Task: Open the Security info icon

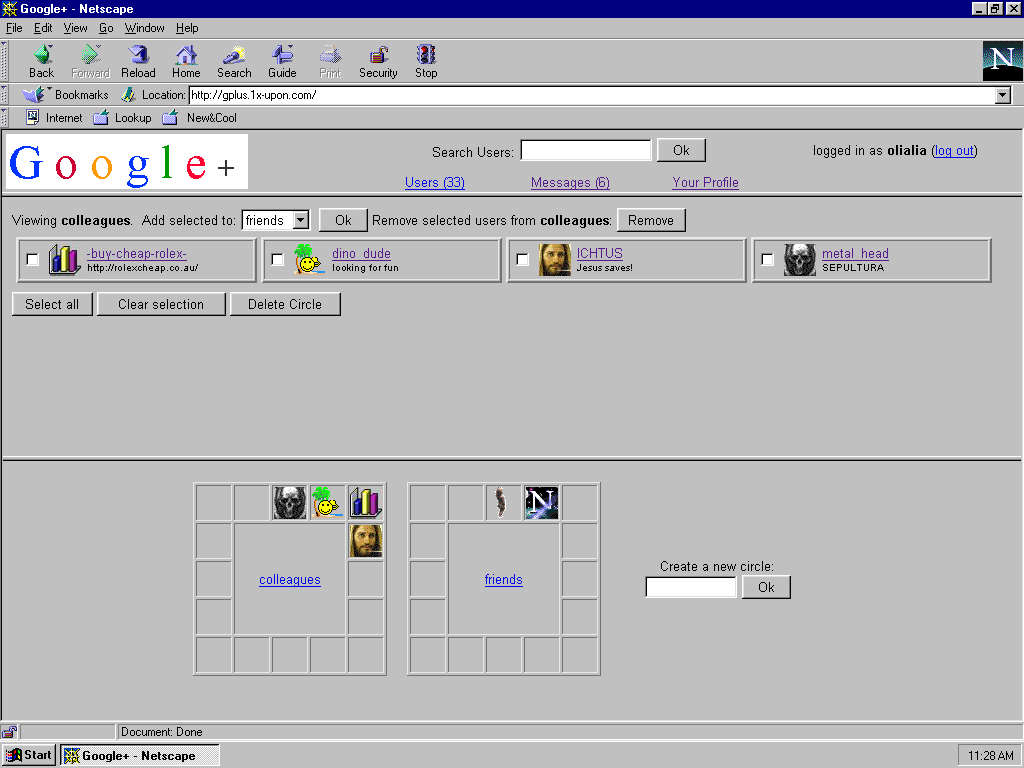Action: coord(378,56)
